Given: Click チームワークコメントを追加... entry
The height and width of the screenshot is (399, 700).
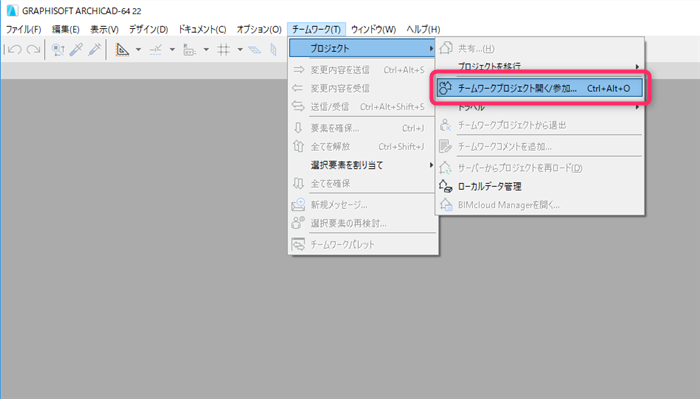Looking at the screenshot, I should pos(540,146).
